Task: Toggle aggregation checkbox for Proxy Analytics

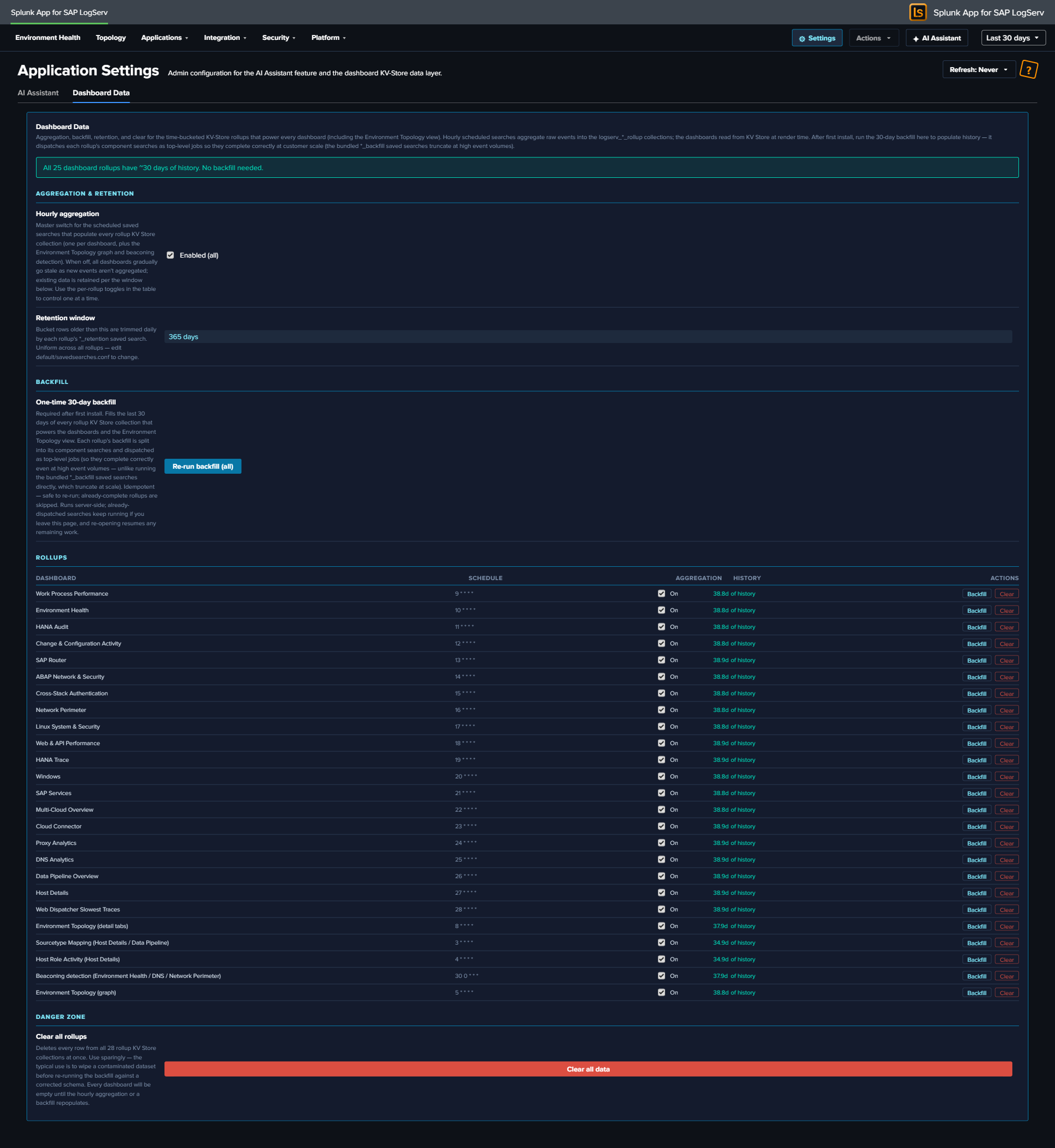Action: pyautogui.click(x=661, y=843)
